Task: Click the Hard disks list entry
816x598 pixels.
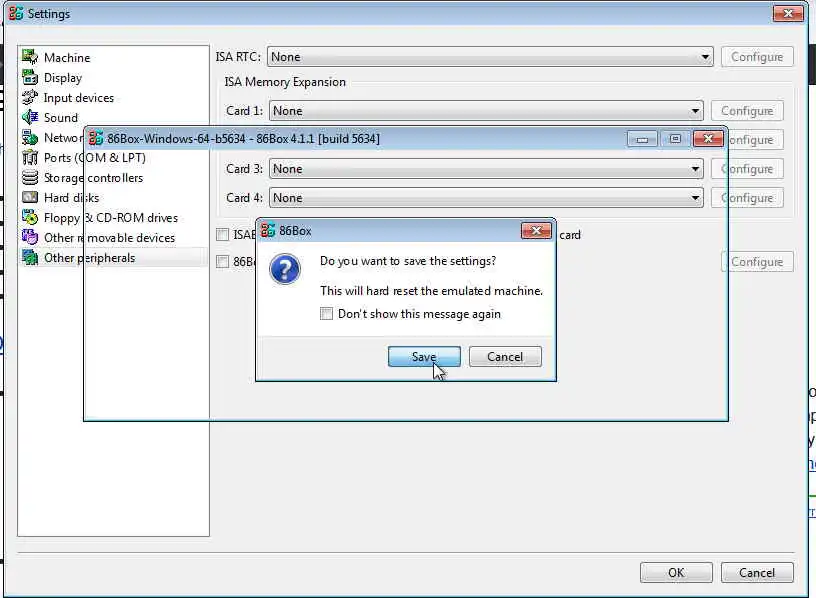Action: tap(71, 198)
